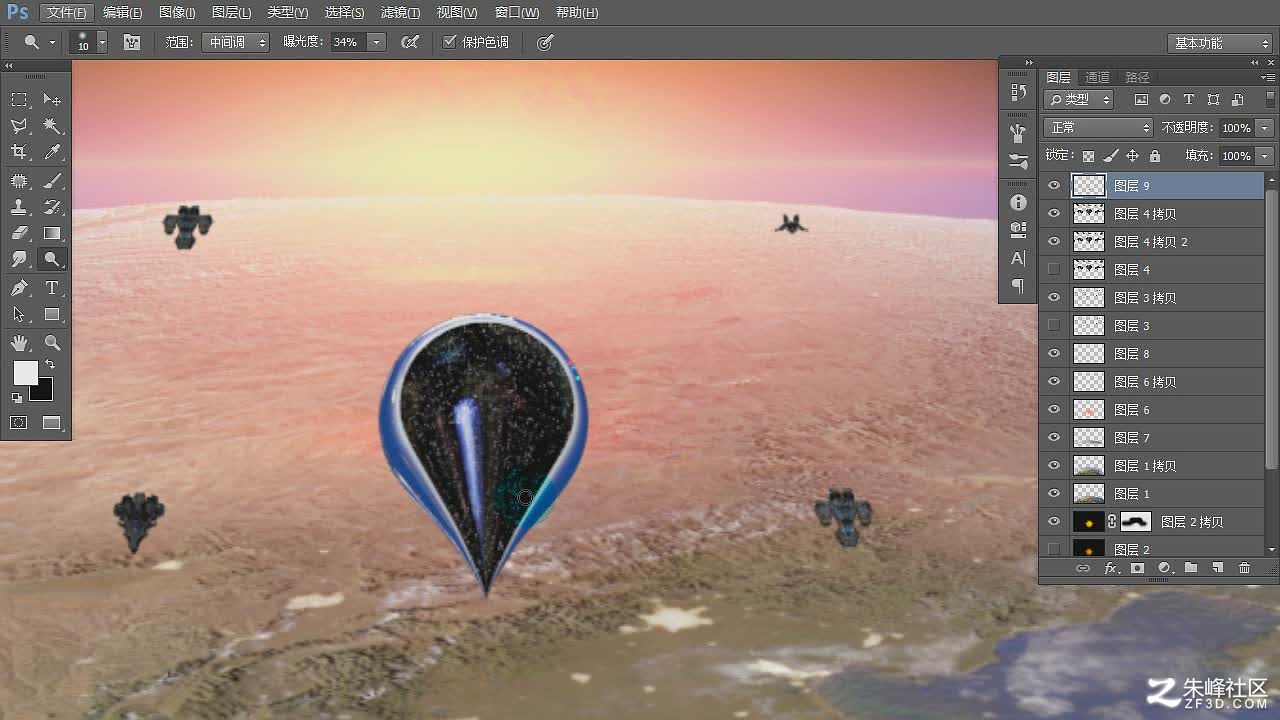1280x720 pixels.
Task: Hide layer 图层 4 拷贝
Action: 1053,213
